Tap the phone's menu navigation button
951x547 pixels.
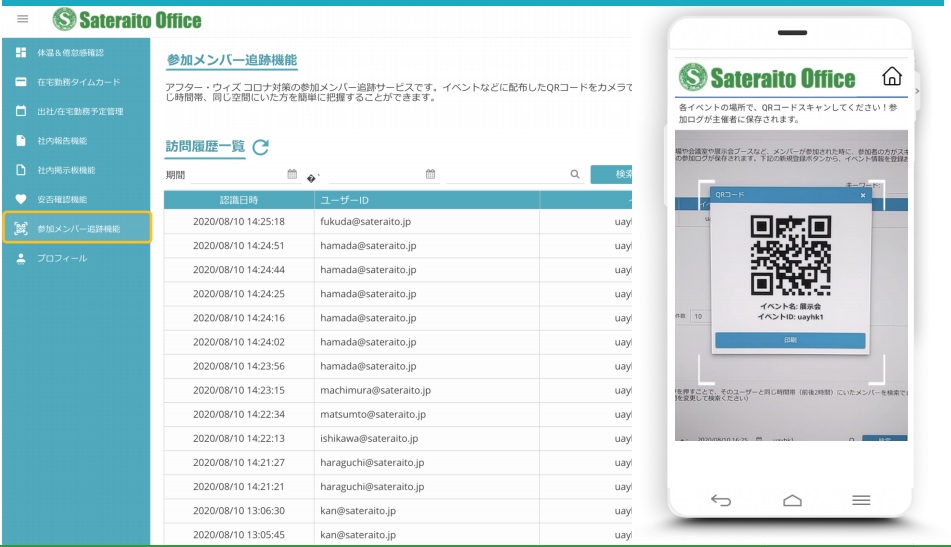click(x=861, y=500)
